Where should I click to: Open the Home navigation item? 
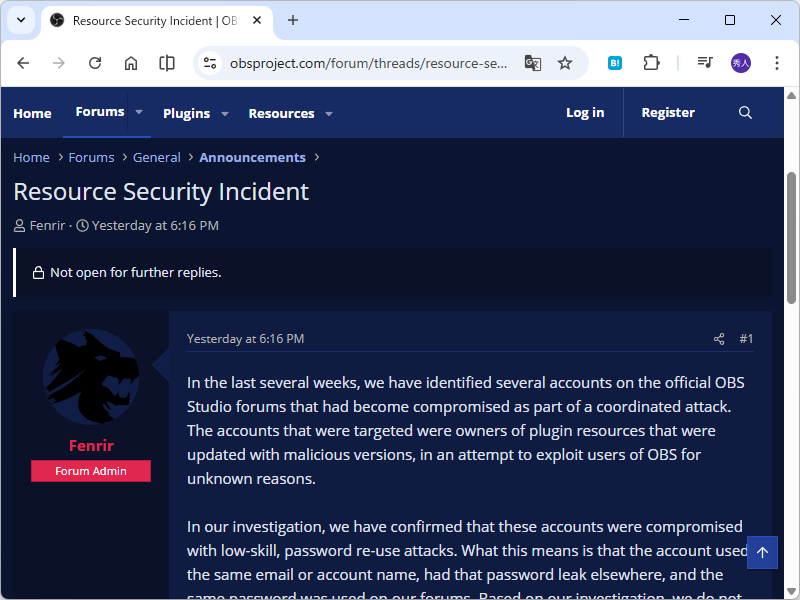[32, 114]
